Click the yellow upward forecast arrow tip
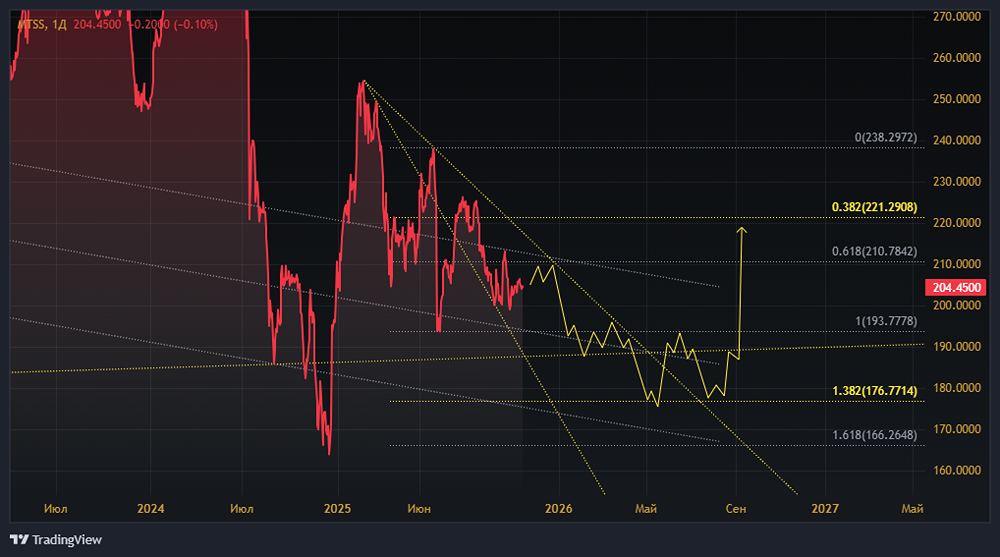 tap(741, 229)
